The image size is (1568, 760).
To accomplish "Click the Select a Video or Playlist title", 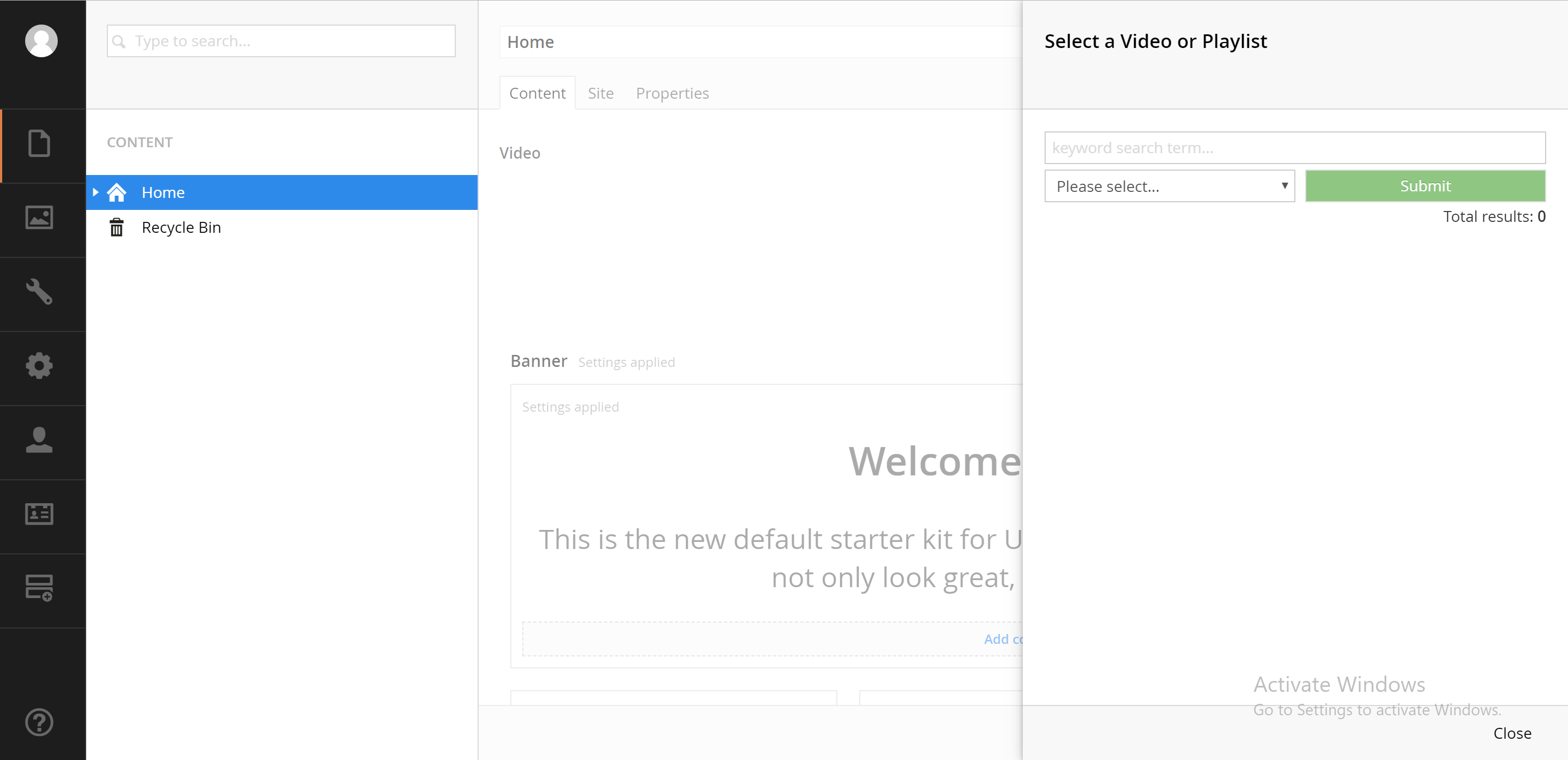I will coord(1155,41).
